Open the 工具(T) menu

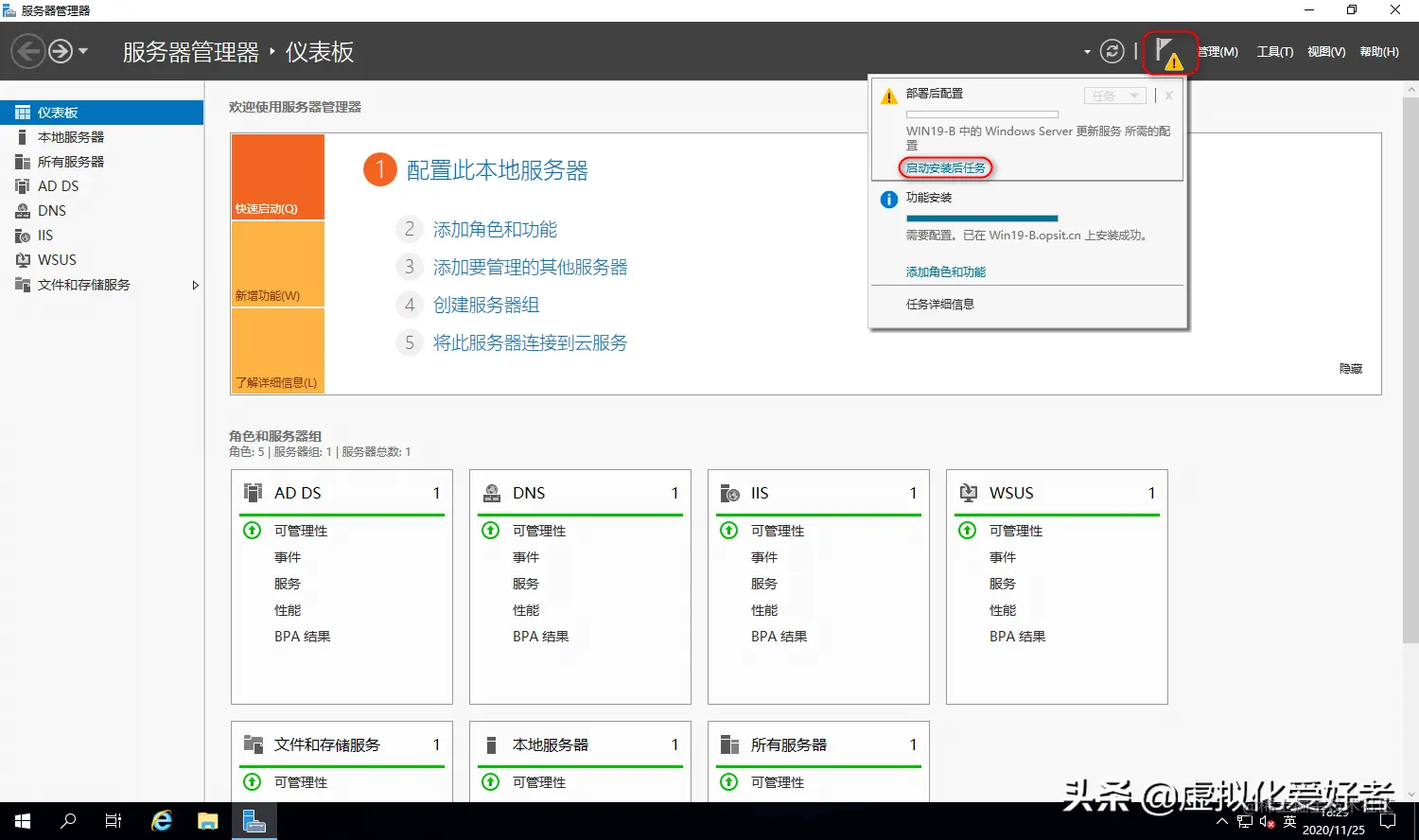click(1274, 52)
